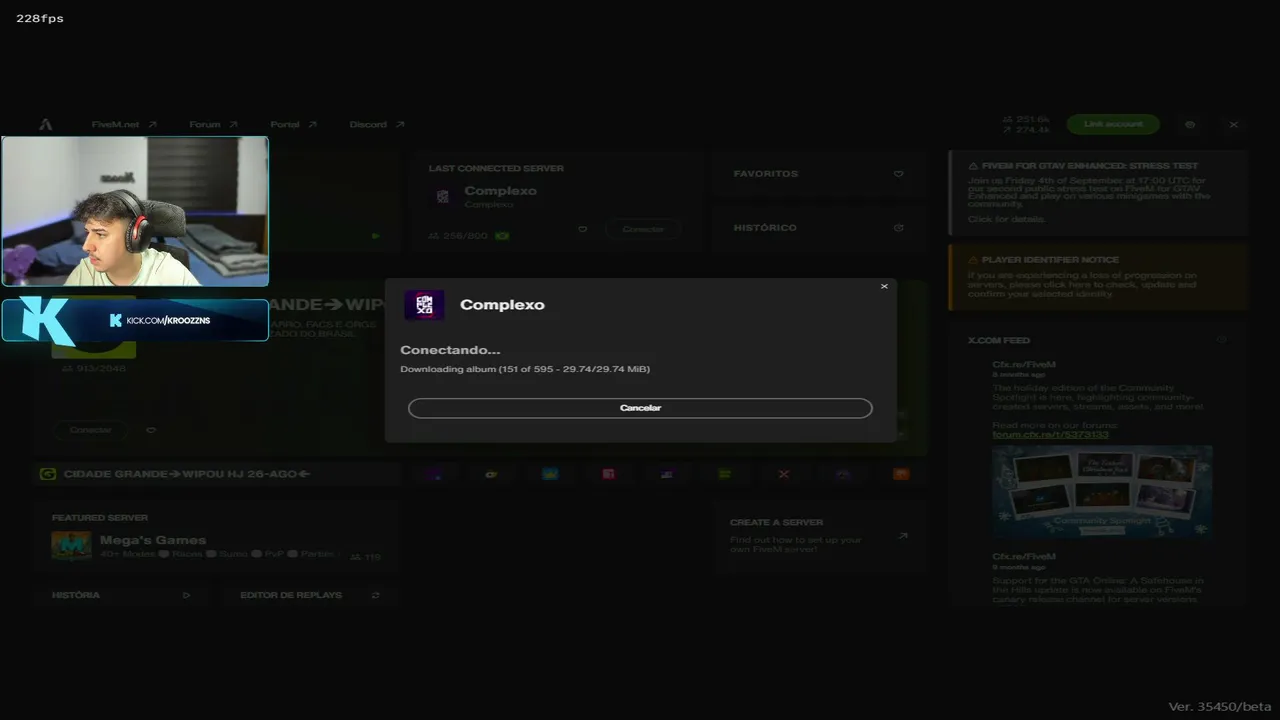Screen dimensions: 1280x720
Task: Select the Cidade Grande WIPOU HJ 26-AGO row
Action: pyautogui.click(x=215, y=474)
